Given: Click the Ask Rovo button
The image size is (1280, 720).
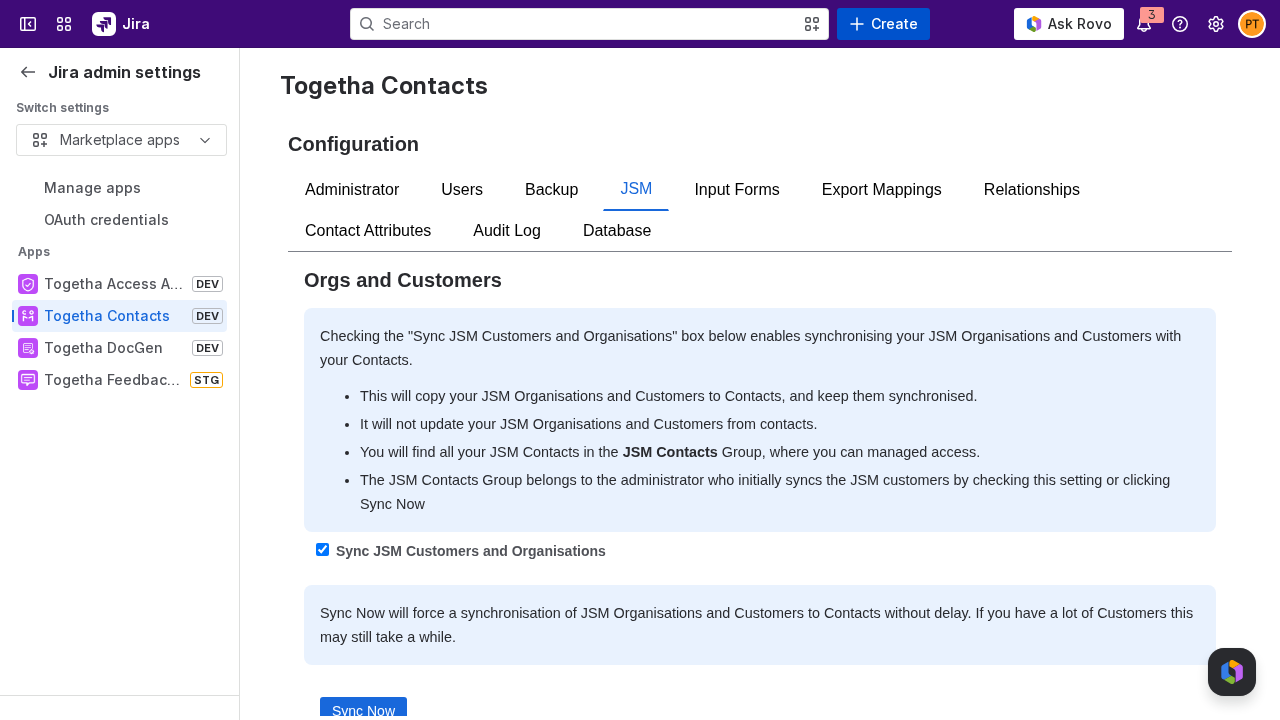Looking at the screenshot, I should click(1069, 24).
